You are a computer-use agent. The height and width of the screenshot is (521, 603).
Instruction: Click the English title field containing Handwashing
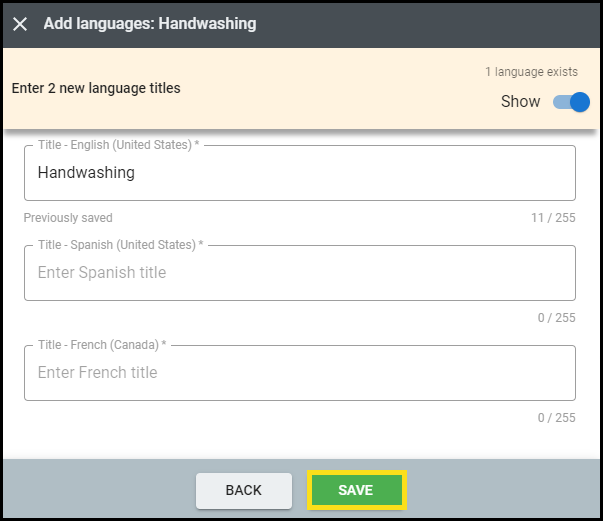299,173
